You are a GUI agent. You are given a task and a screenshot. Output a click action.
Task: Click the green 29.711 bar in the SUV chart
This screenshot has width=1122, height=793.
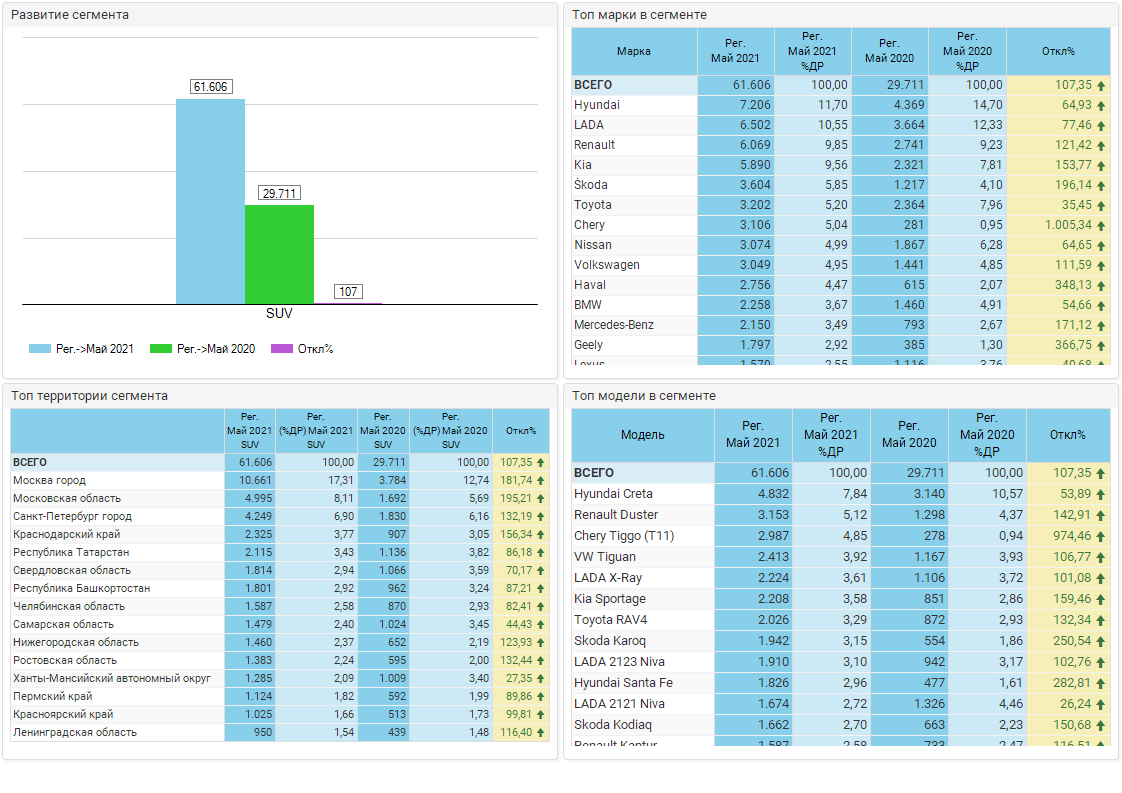click(279, 254)
